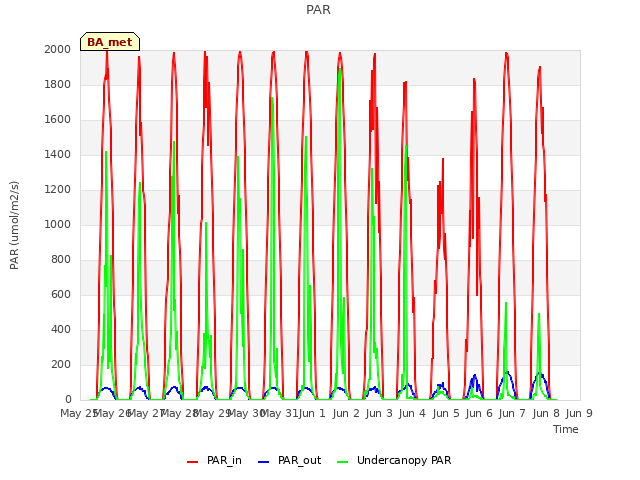The width and height of the screenshot is (640, 480).
Task: Click the Time x-axis title
Action: tap(565, 429)
